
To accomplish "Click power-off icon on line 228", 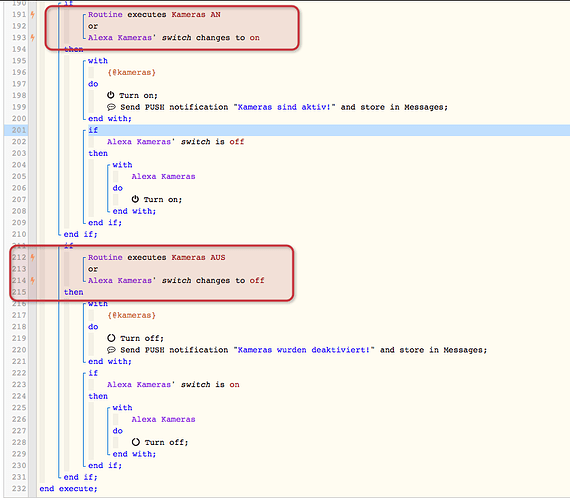I will 136,442.
